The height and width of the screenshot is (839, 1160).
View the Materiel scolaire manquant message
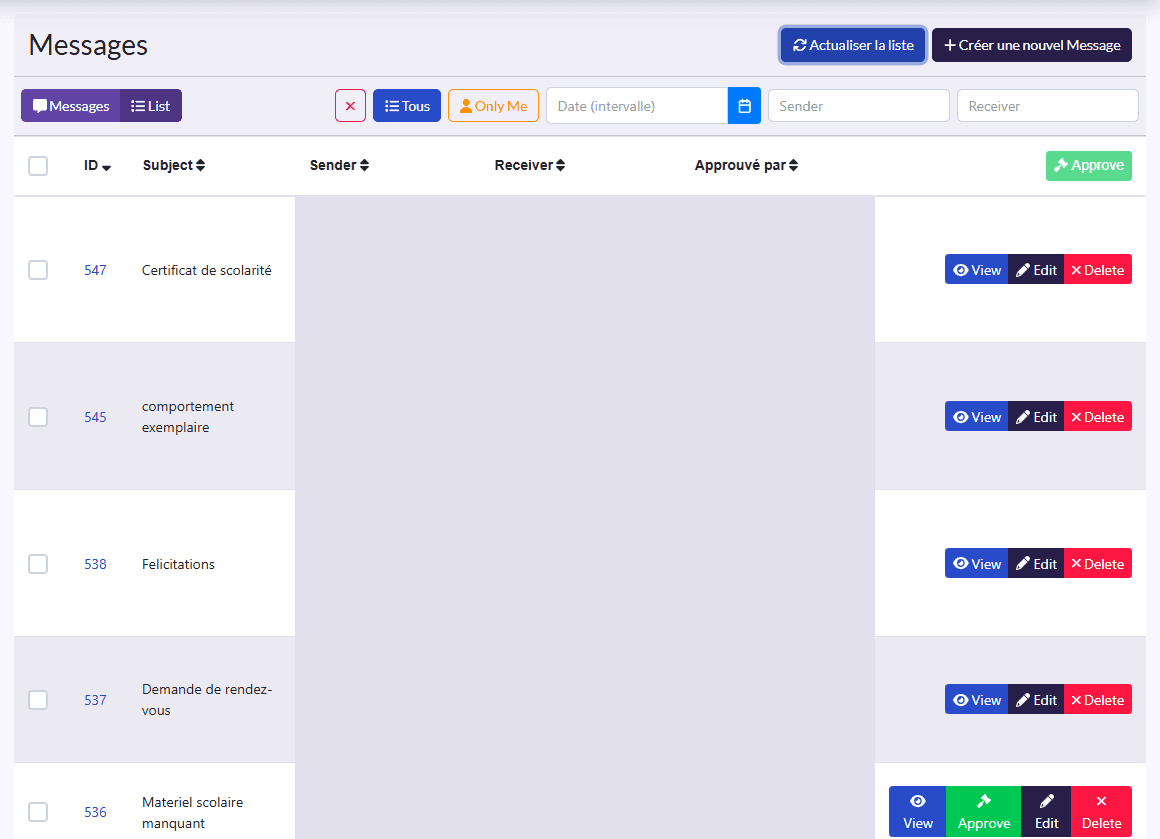tap(917, 812)
